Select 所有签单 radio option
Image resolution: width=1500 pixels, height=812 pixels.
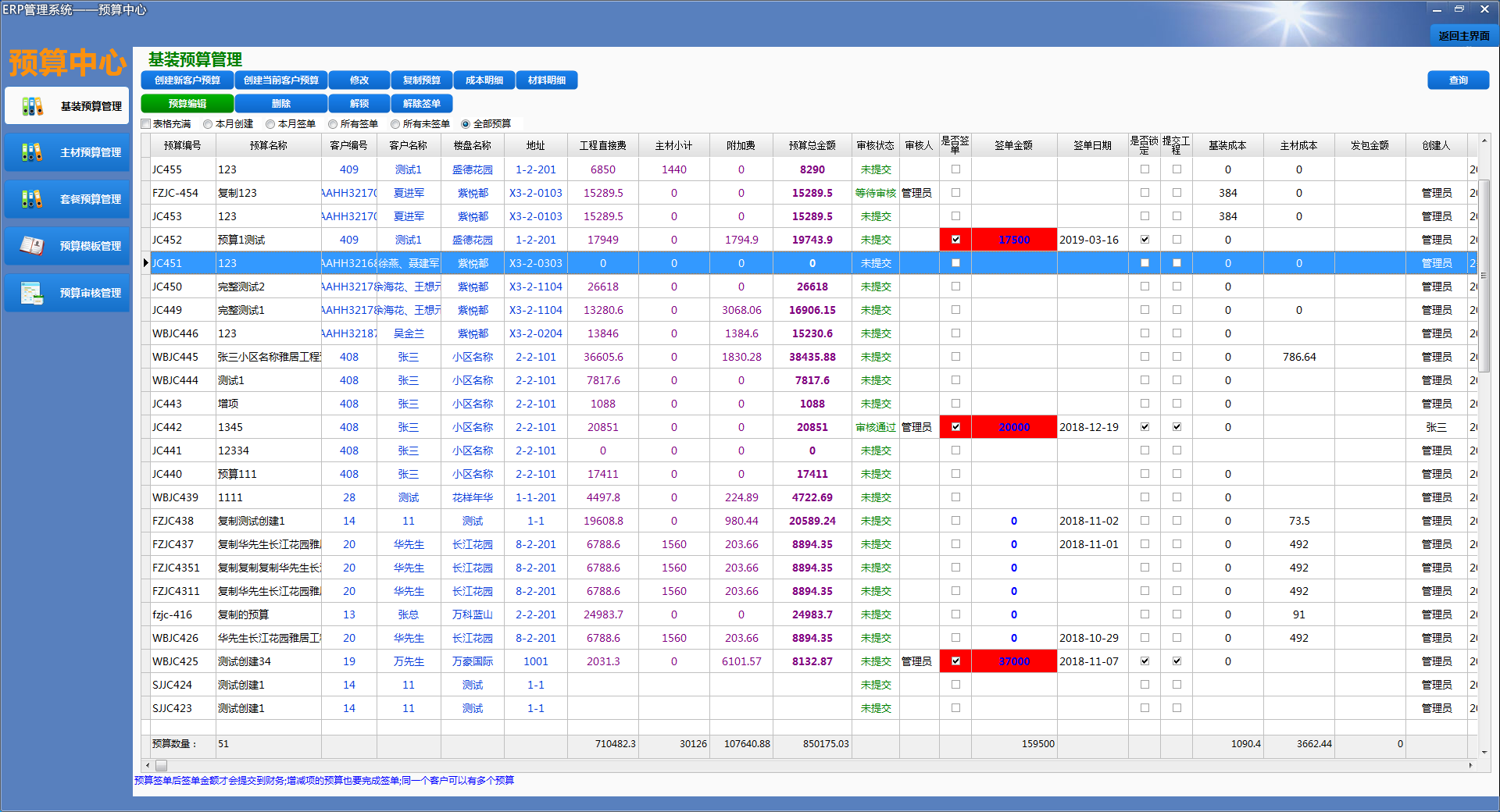(x=333, y=124)
